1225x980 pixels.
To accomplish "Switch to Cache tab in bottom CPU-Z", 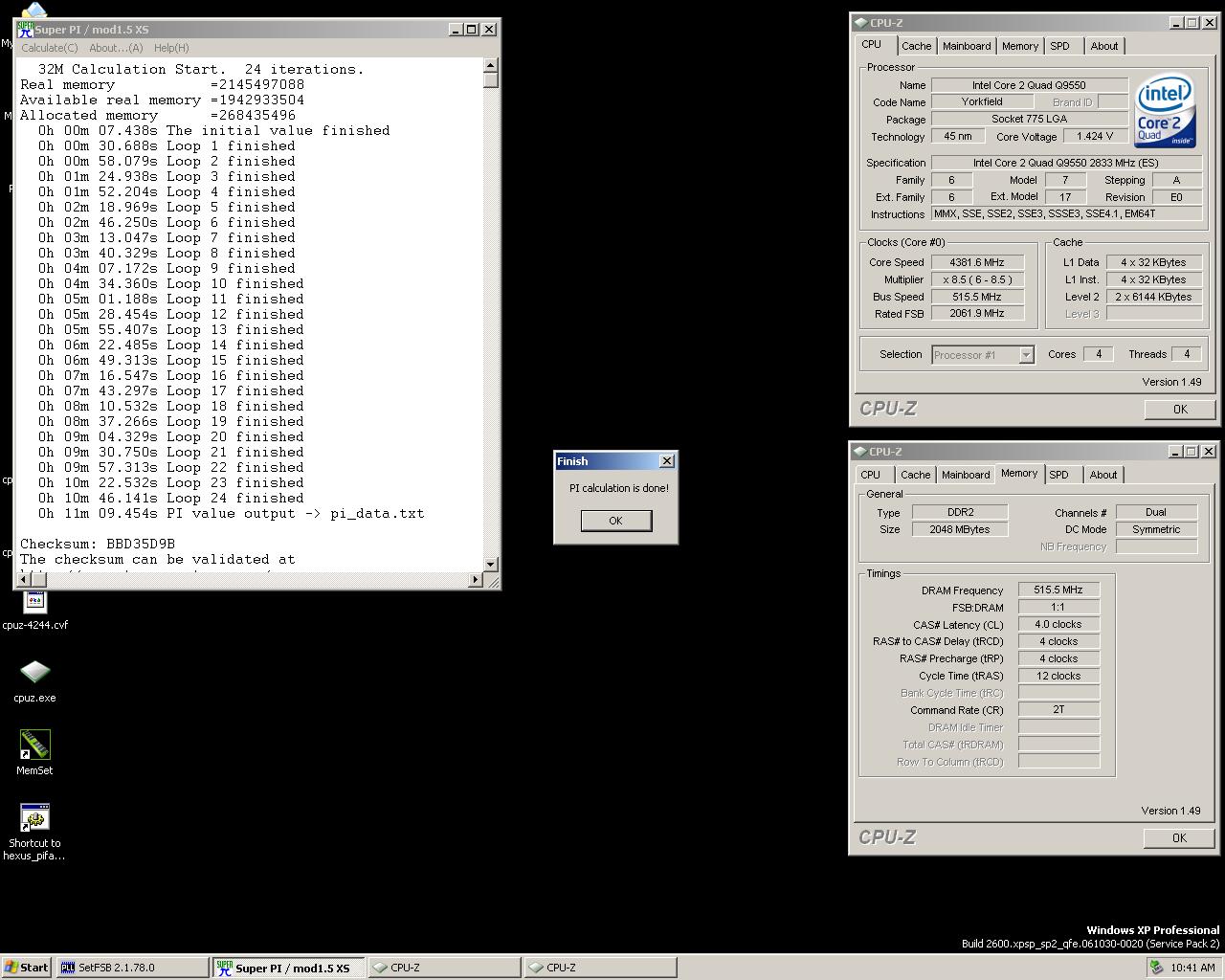I will [x=915, y=475].
